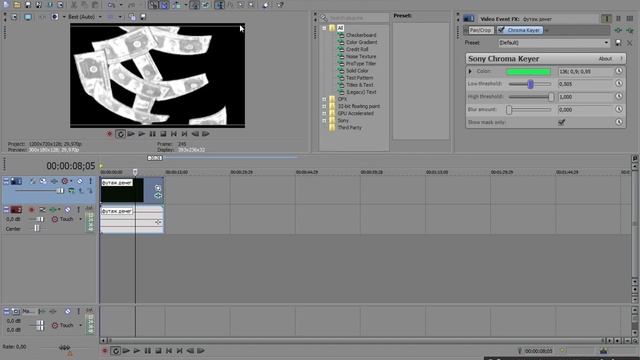Click preview window Record button
The width and height of the screenshot is (640, 360).
pyautogui.click(x=109, y=134)
